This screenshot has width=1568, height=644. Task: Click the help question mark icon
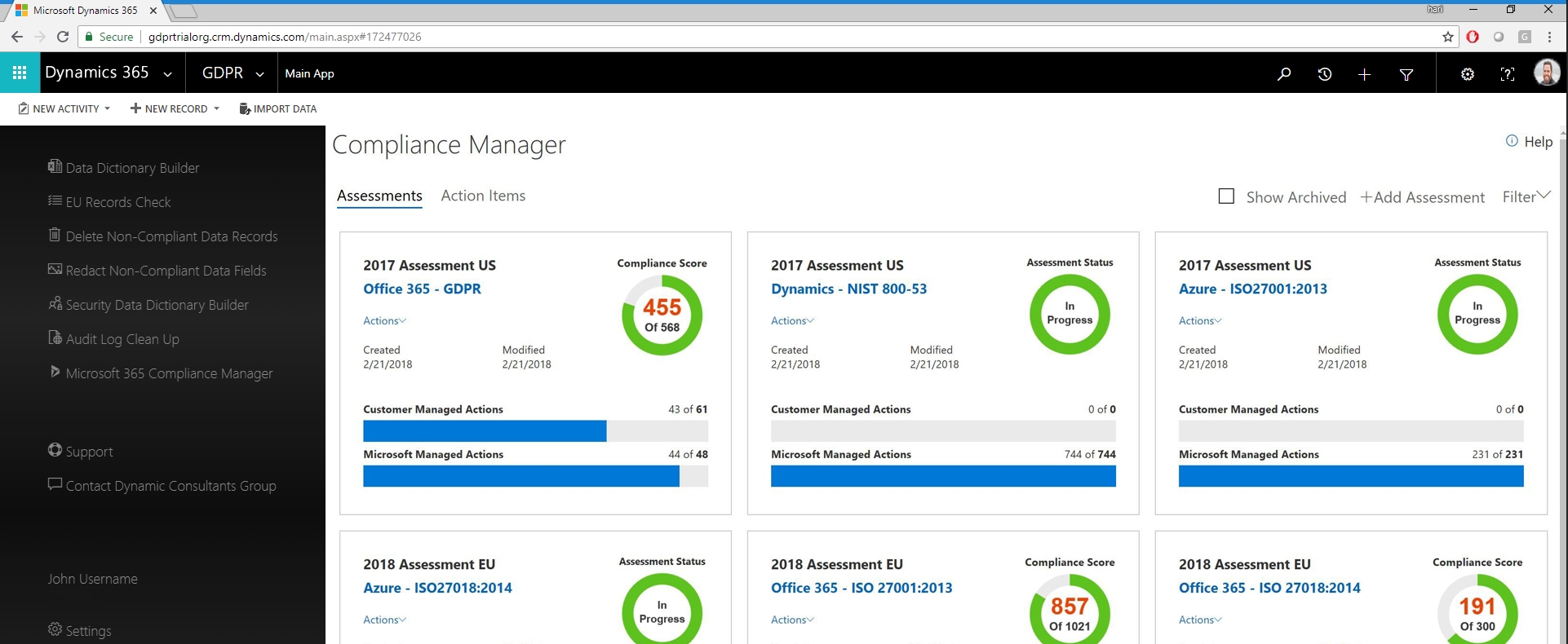click(x=1508, y=74)
